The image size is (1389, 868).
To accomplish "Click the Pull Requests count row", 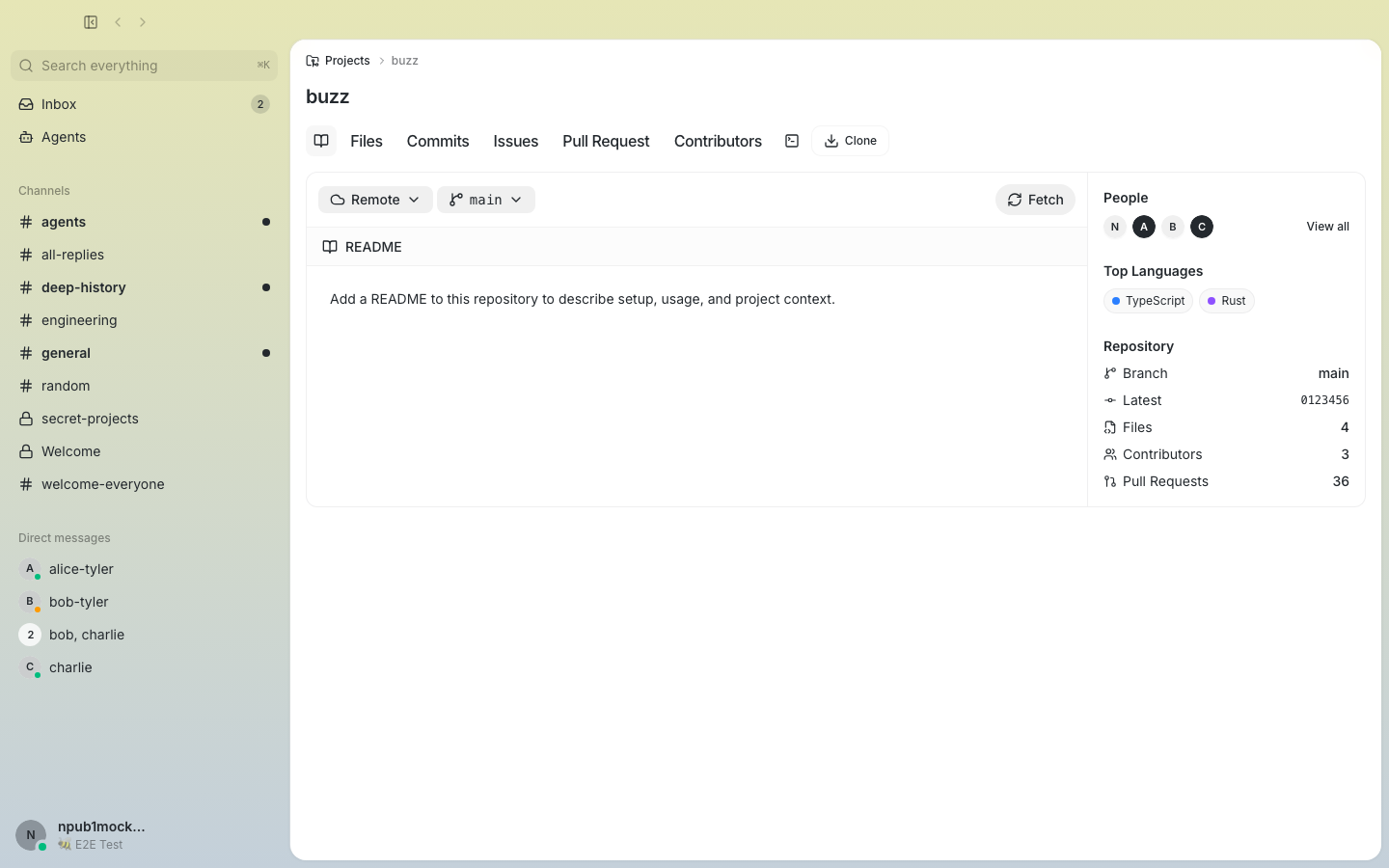I will click(1226, 481).
